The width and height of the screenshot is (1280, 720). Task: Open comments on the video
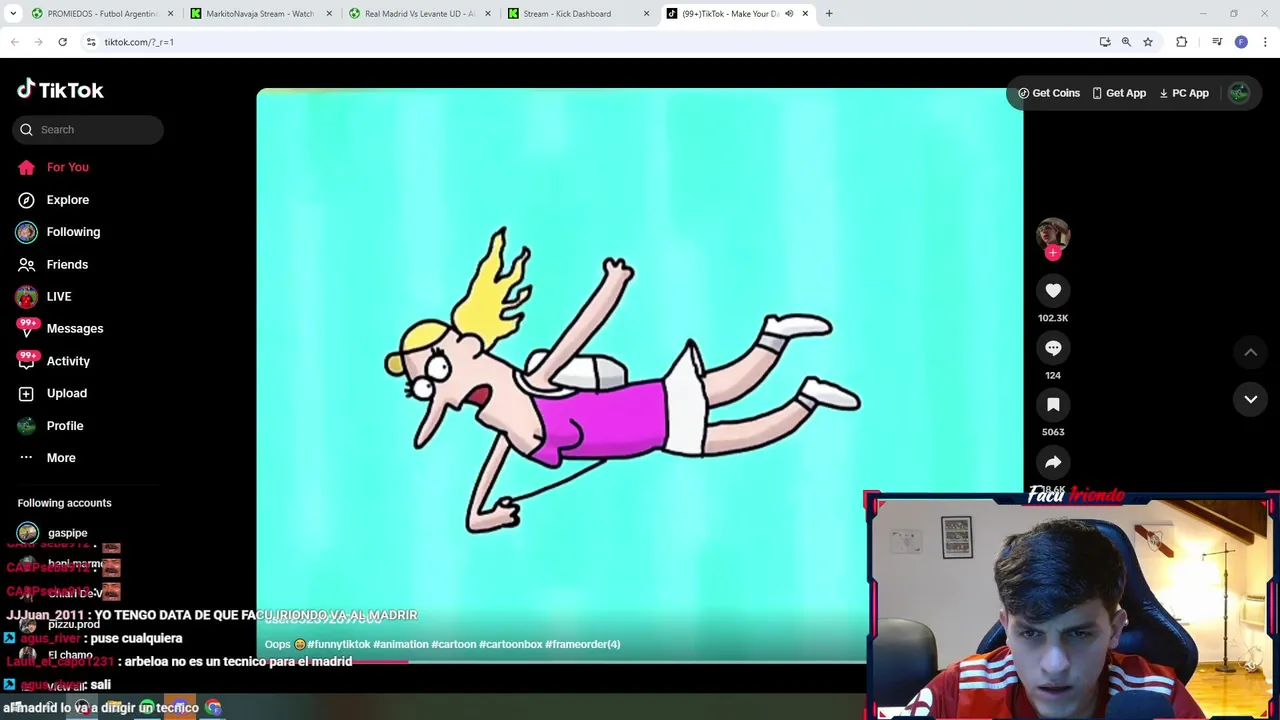click(x=1053, y=347)
